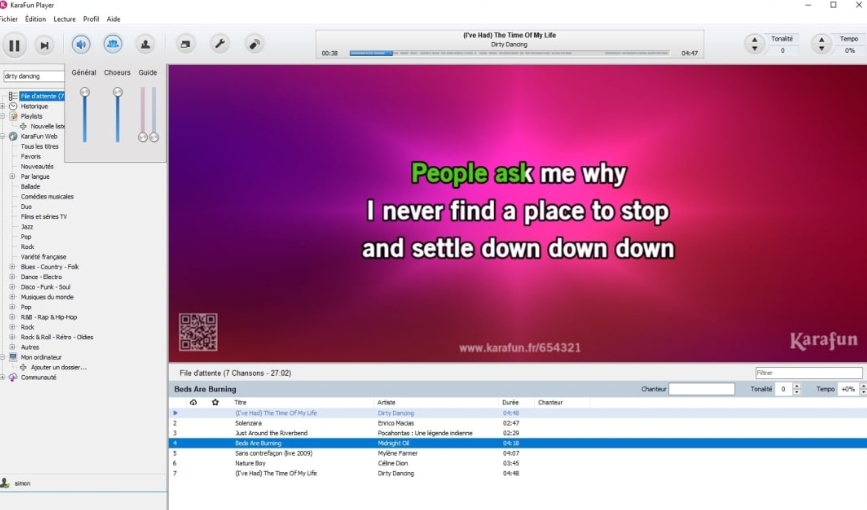Click the Général volume slider handle
The height and width of the screenshot is (510, 867).
pos(85,92)
